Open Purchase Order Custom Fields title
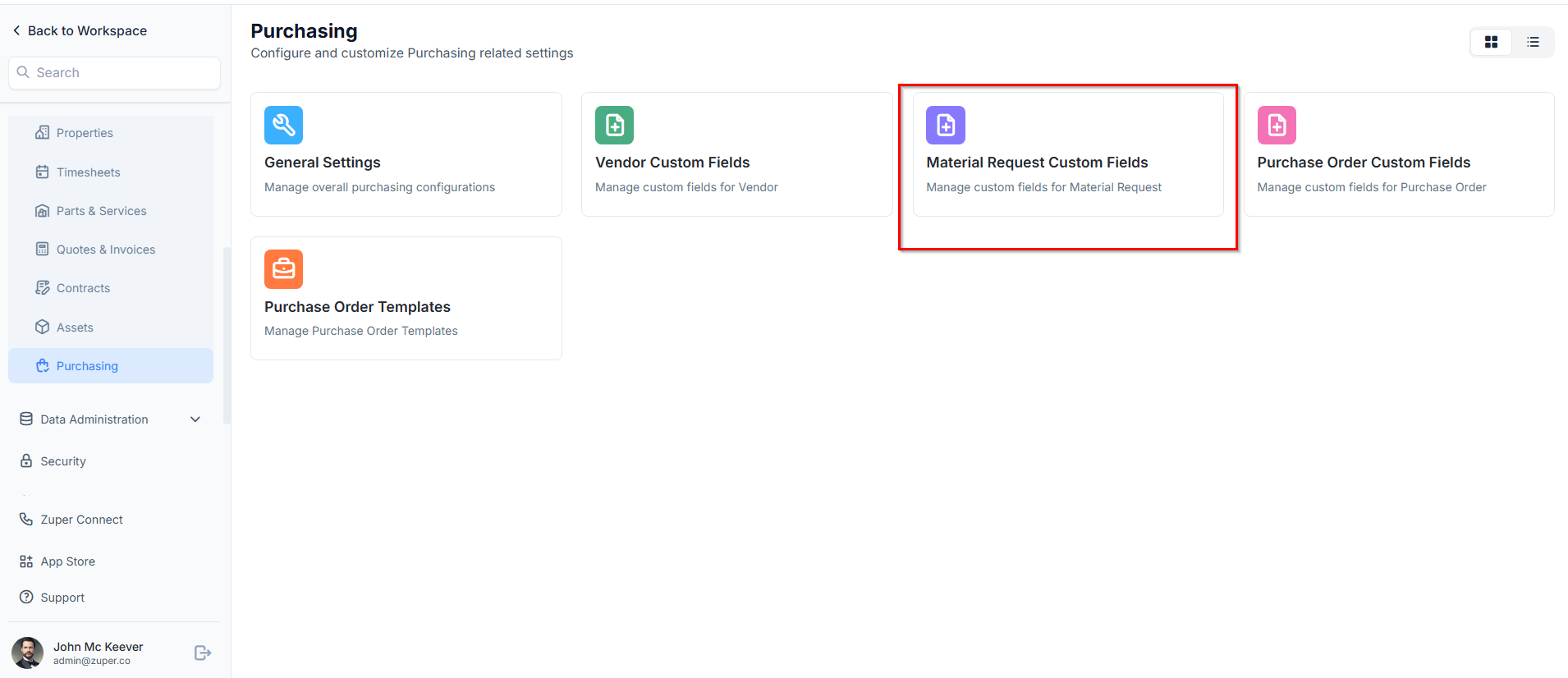The height and width of the screenshot is (678, 1568). 1364,163
